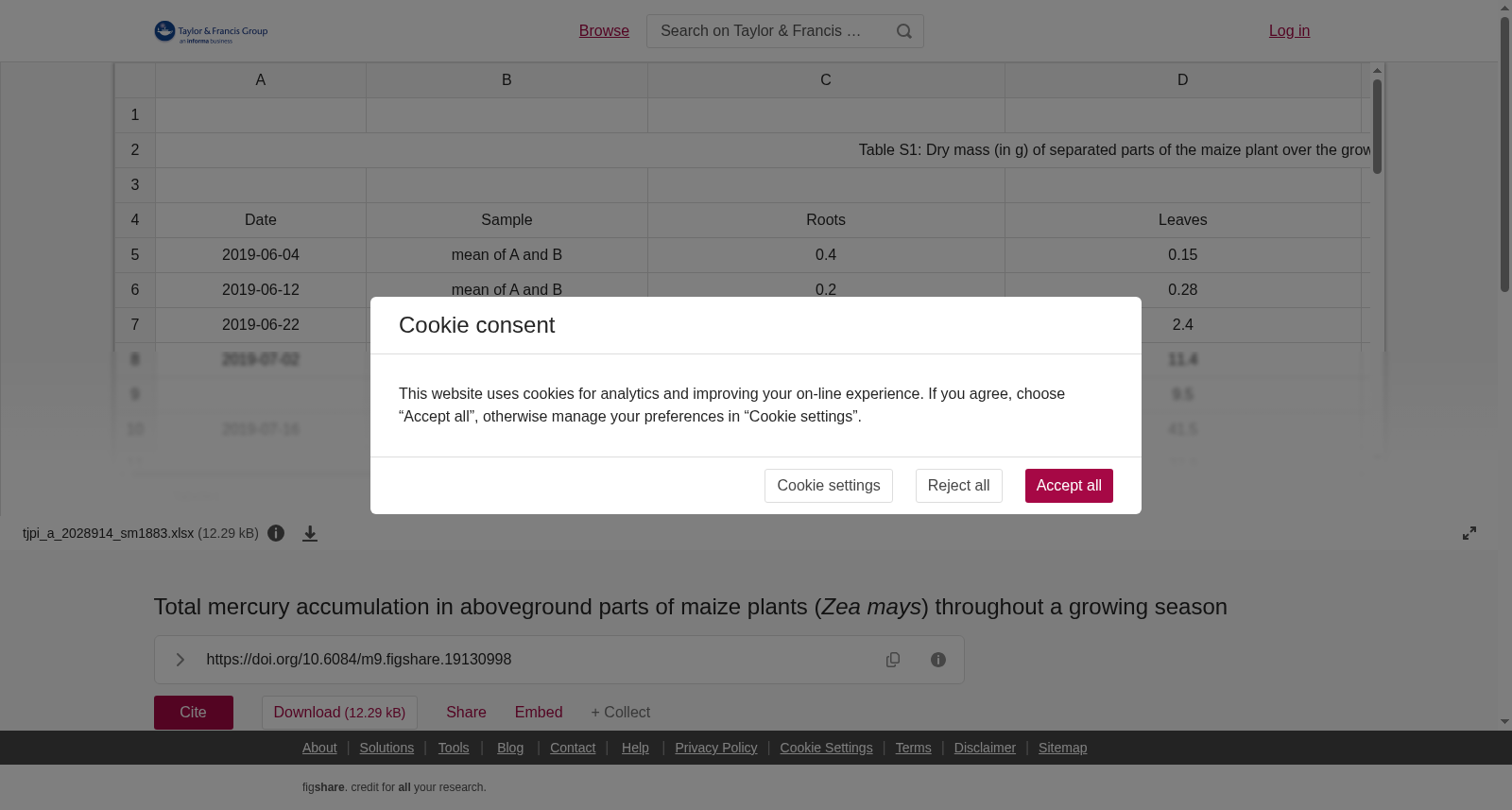This screenshot has height=810, width=1512.
Task: Open the Browse link
Action: pos(604,31)
